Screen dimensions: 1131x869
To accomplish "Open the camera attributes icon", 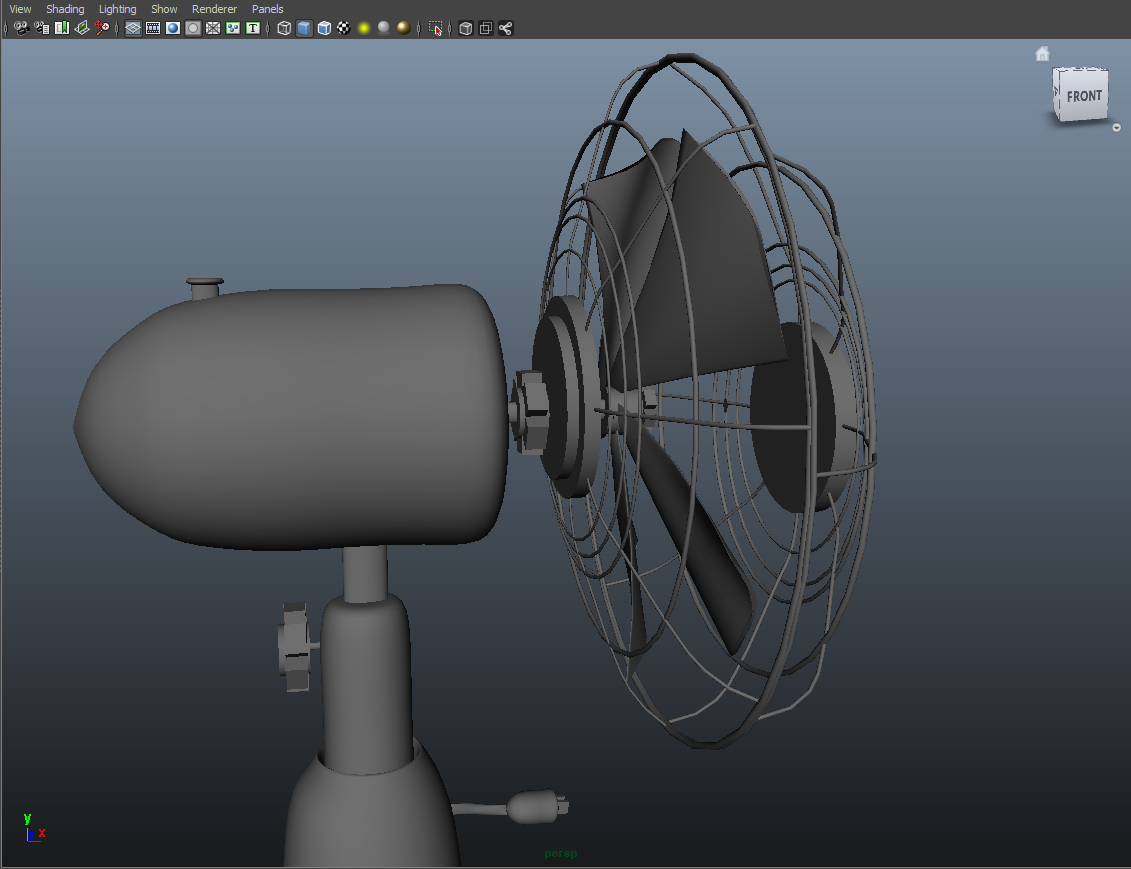I will click(x=42, y=28).
